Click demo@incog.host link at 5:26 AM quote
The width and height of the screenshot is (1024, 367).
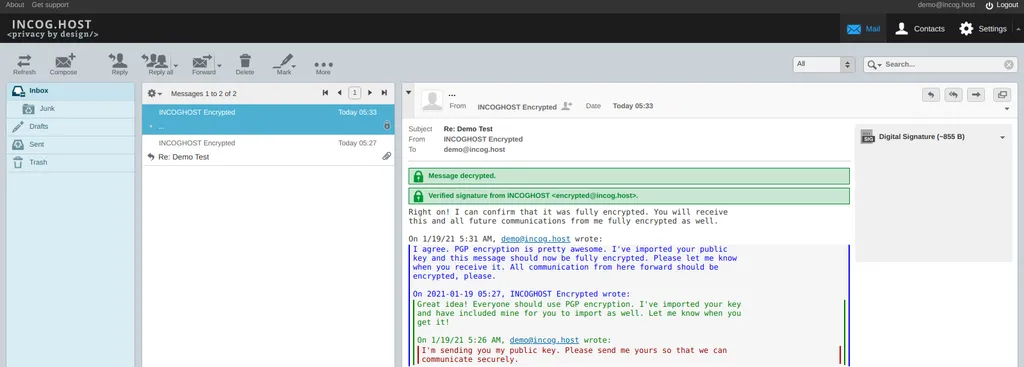[544, 340]
